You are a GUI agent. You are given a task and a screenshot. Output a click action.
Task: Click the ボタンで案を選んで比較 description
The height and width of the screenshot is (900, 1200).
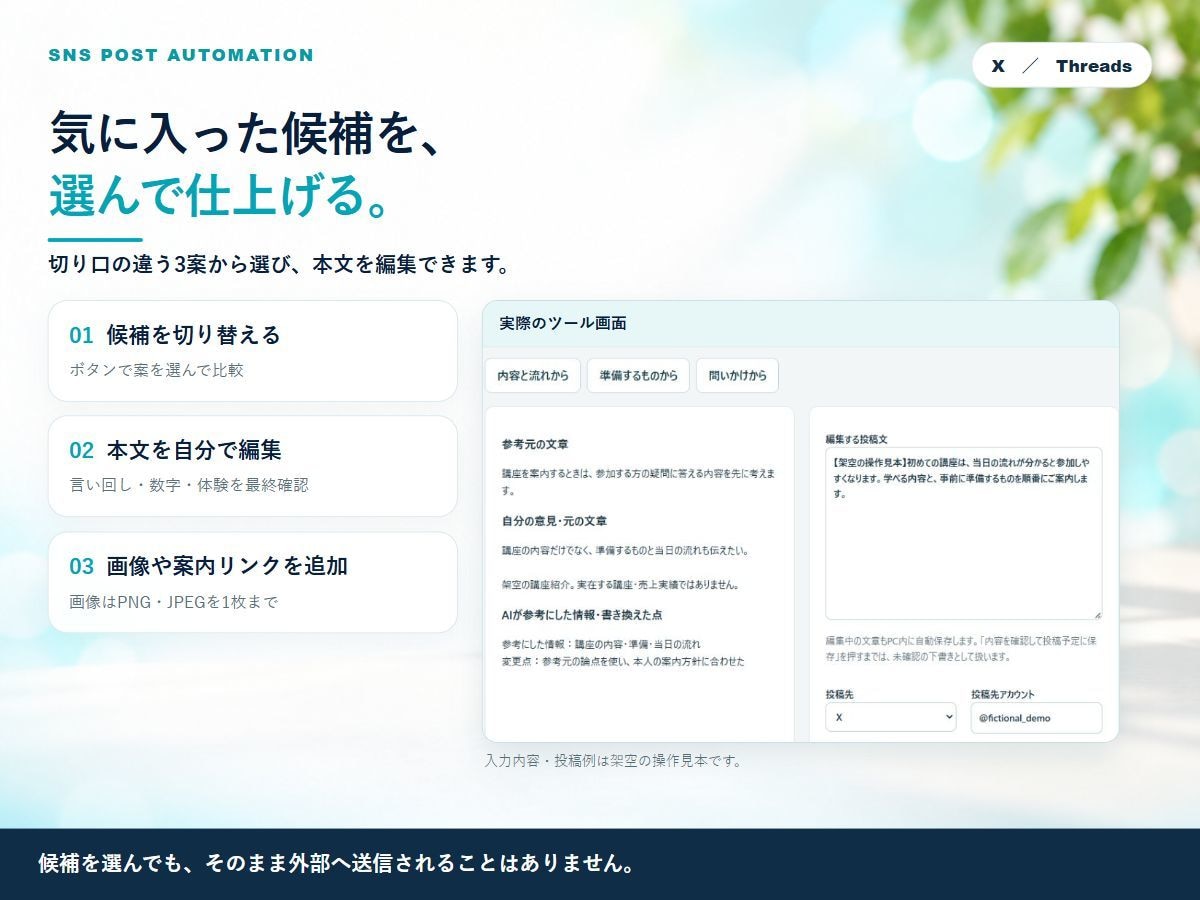[x=157, y=370]
